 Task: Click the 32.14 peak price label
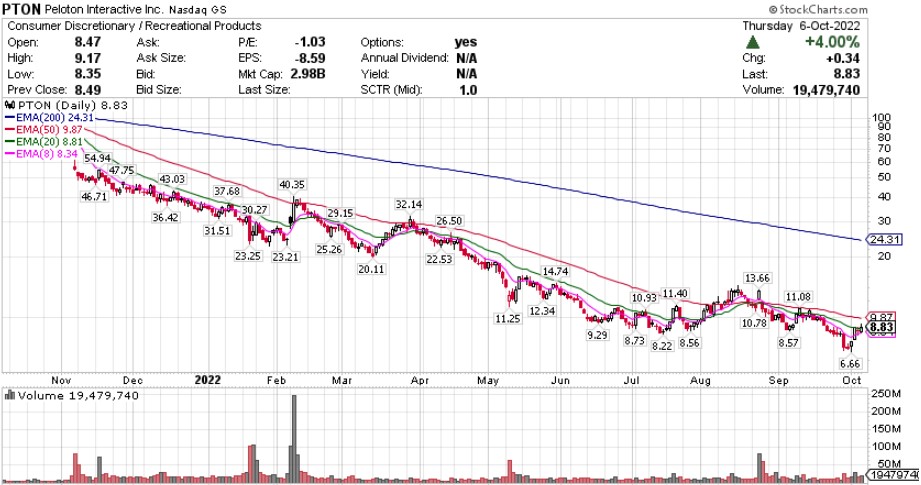click(409, 204)
